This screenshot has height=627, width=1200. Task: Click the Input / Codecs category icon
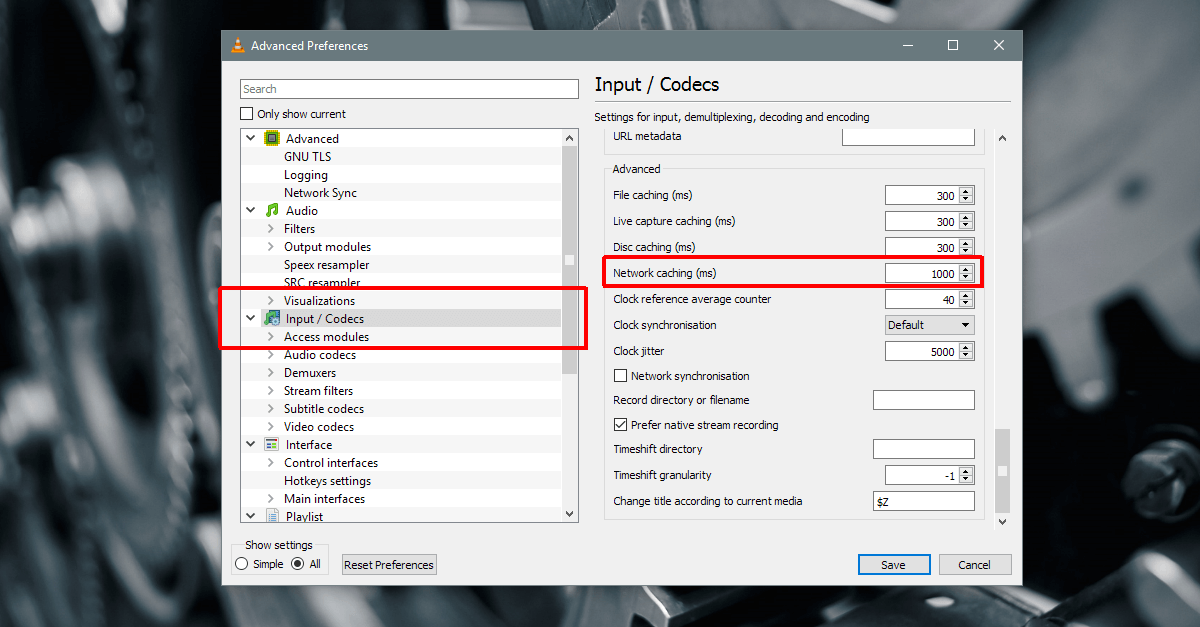[272, 318]
